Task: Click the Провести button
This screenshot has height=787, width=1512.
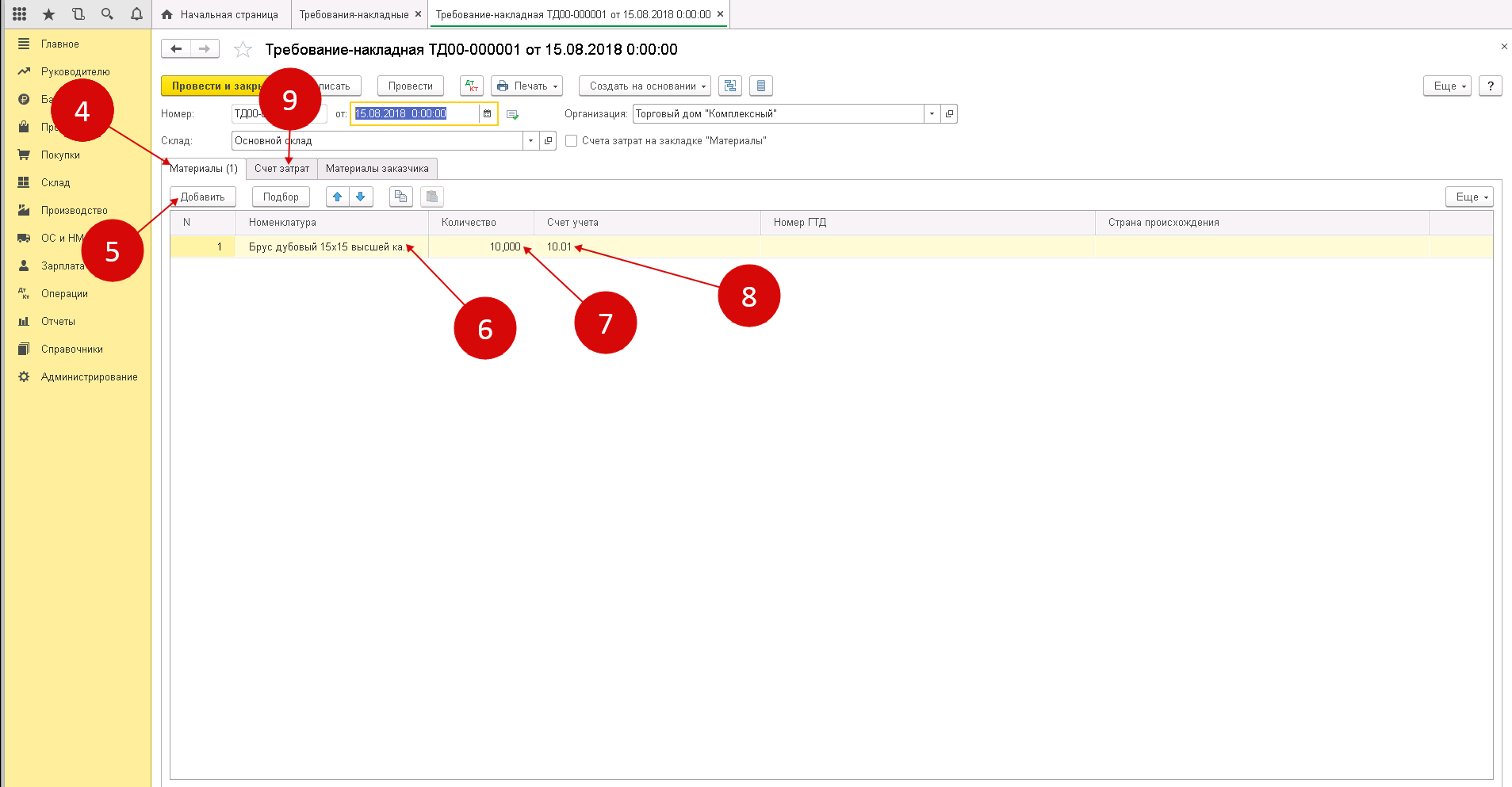Action: [x=411, y=86]
